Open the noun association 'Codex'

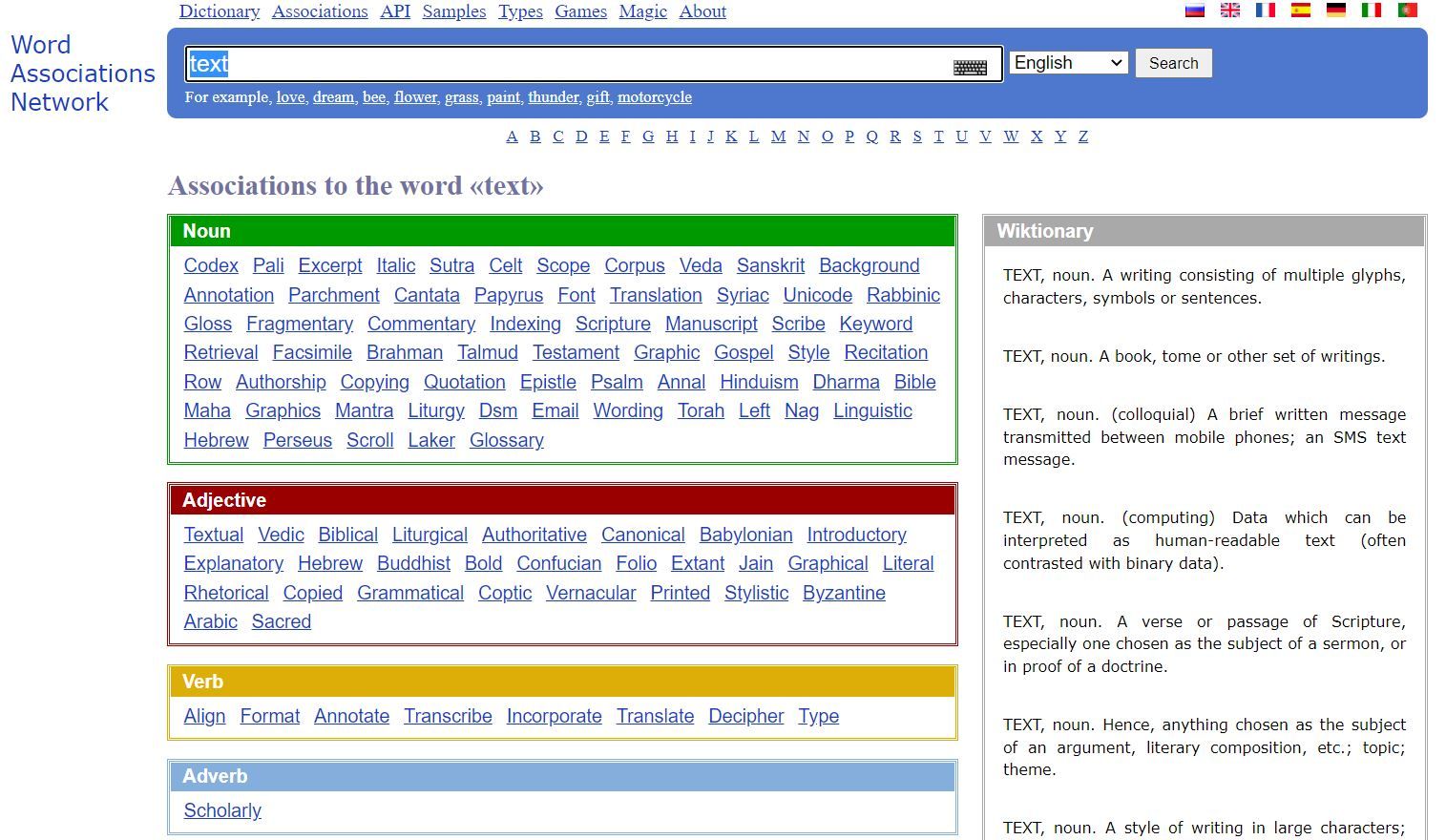pos(211,265)
